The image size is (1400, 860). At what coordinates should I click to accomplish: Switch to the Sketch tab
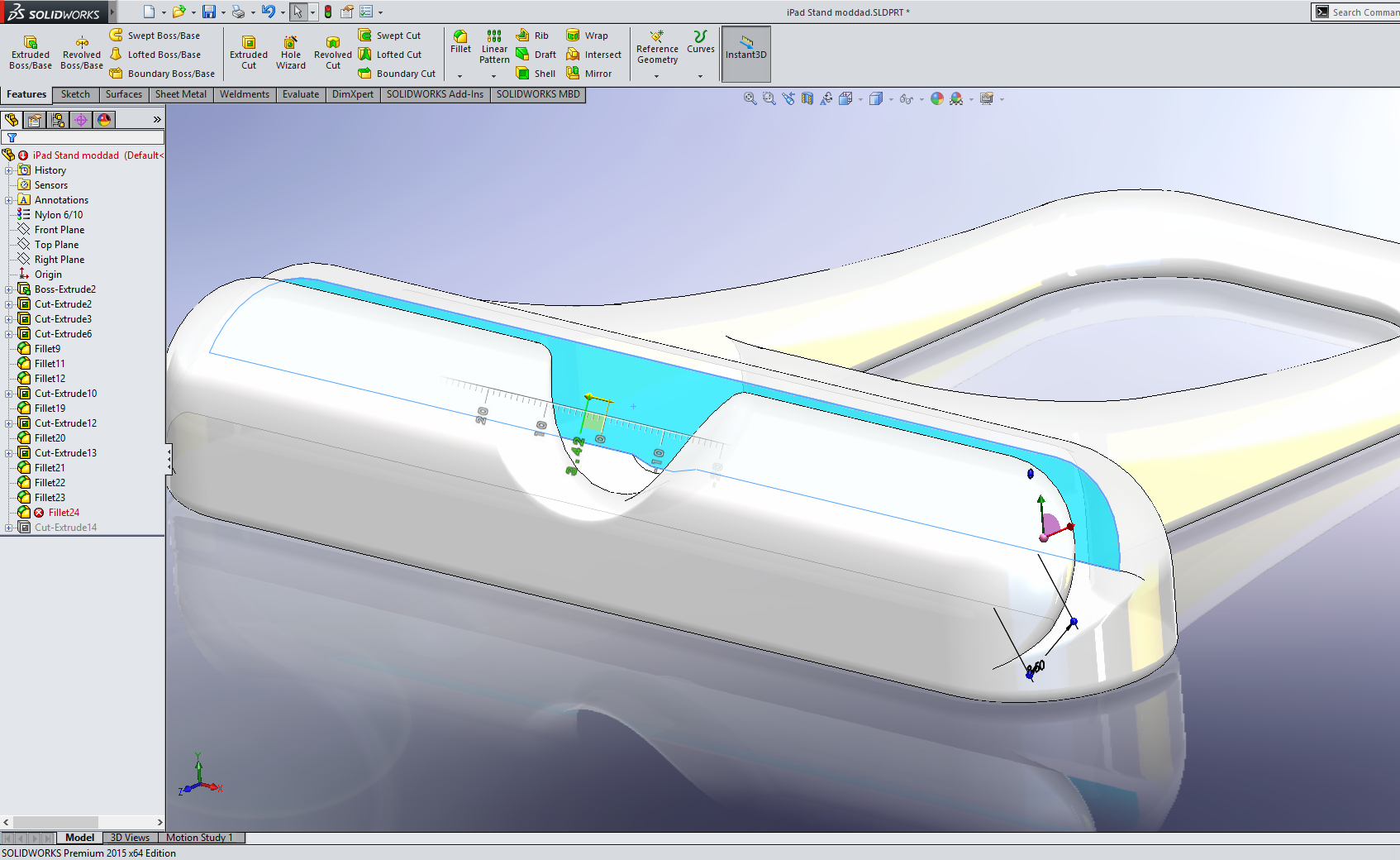click(75, 94)
